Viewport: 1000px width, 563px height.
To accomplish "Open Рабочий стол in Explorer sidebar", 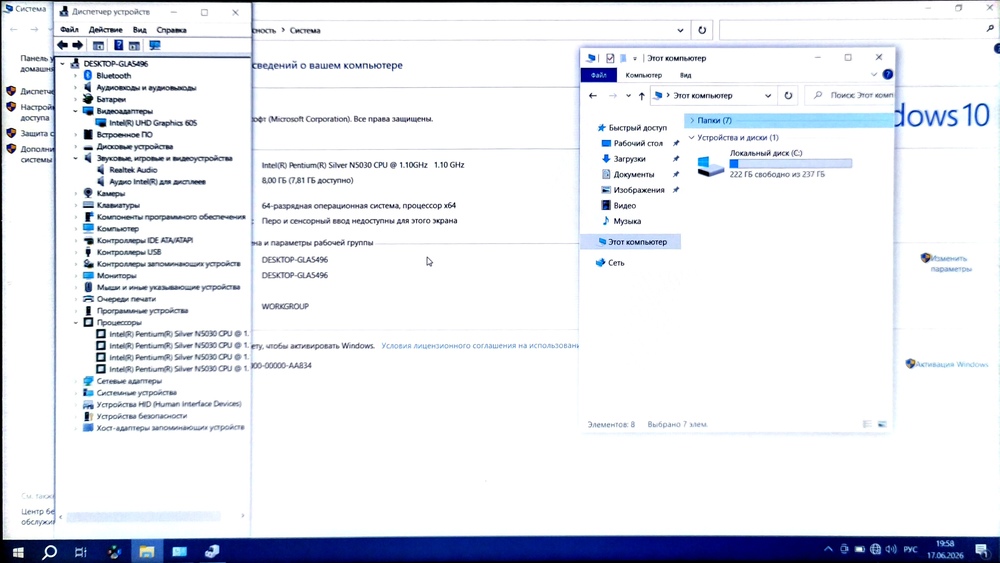I will [x=638, y=143].
